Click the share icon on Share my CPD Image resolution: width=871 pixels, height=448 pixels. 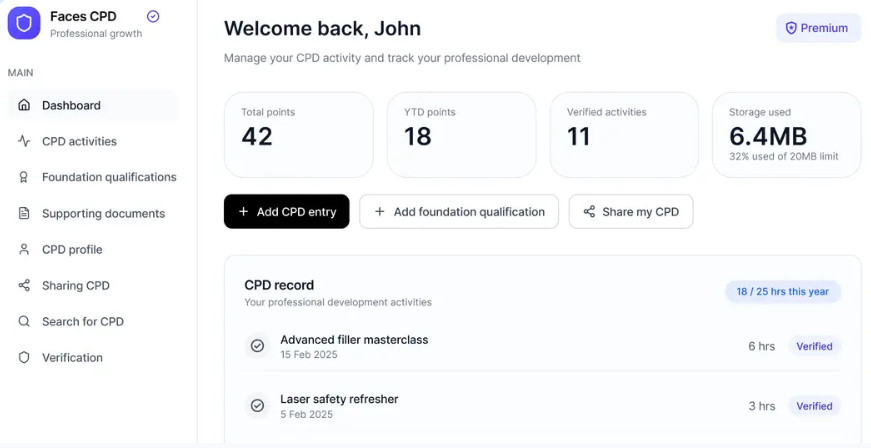pyautogui.click(x=589, y=212)
